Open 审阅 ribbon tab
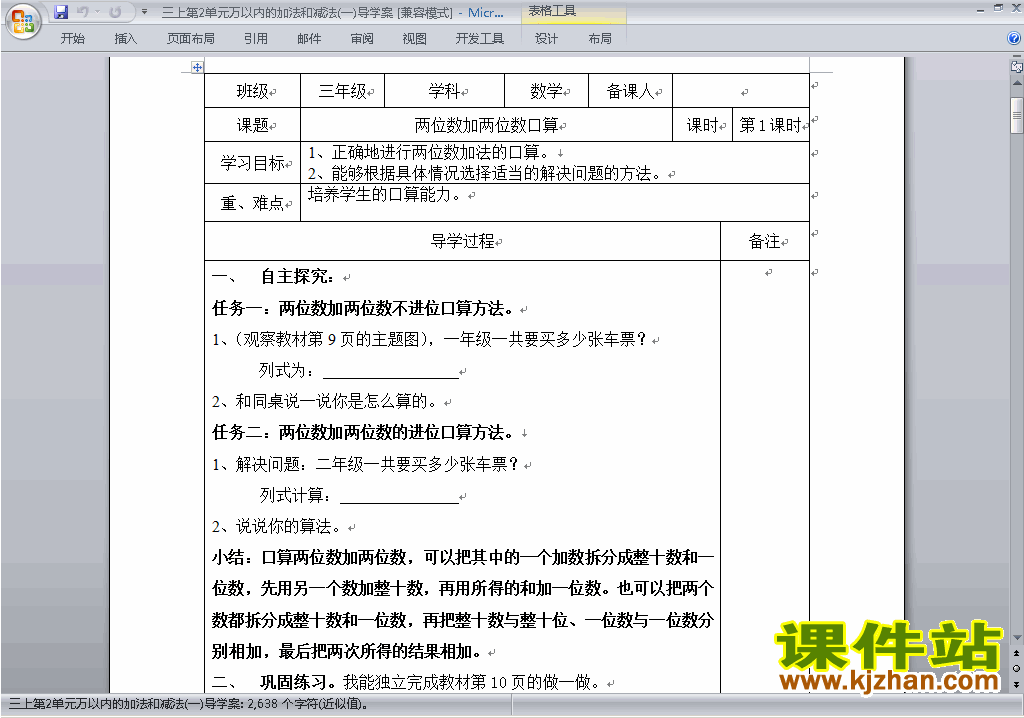Screen dimensions: 1024x718 pos(362,39)
